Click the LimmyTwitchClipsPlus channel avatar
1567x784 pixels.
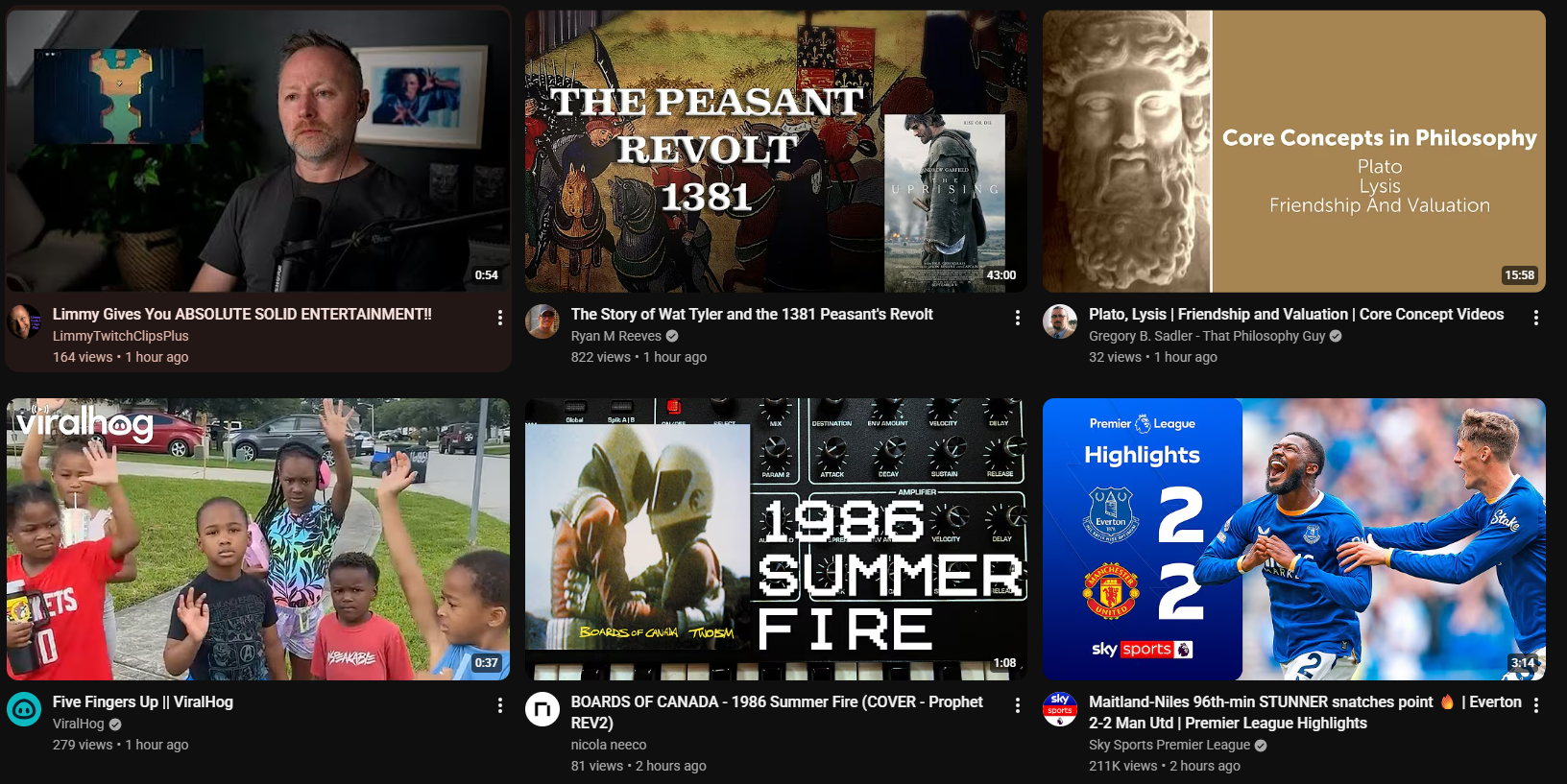pyautogui.click(x=24, y=321)
